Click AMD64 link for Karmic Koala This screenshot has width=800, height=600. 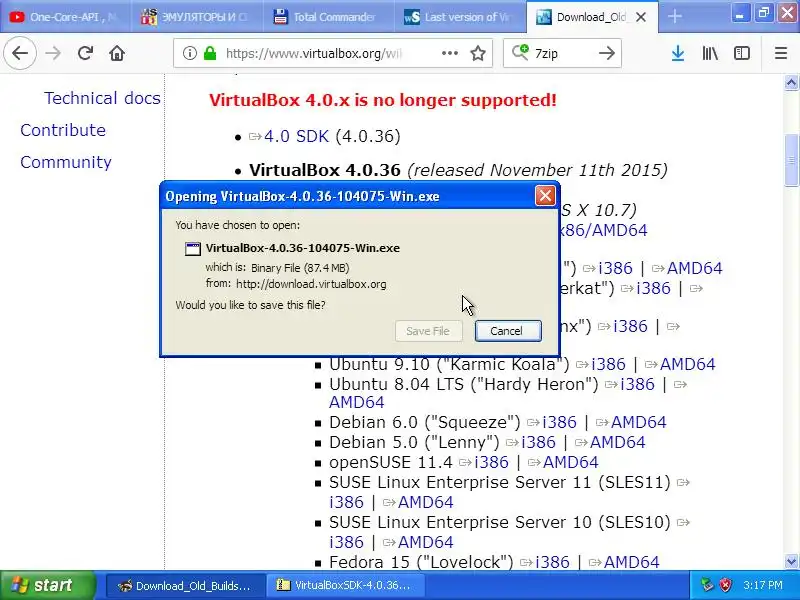(x=687, y=364)
